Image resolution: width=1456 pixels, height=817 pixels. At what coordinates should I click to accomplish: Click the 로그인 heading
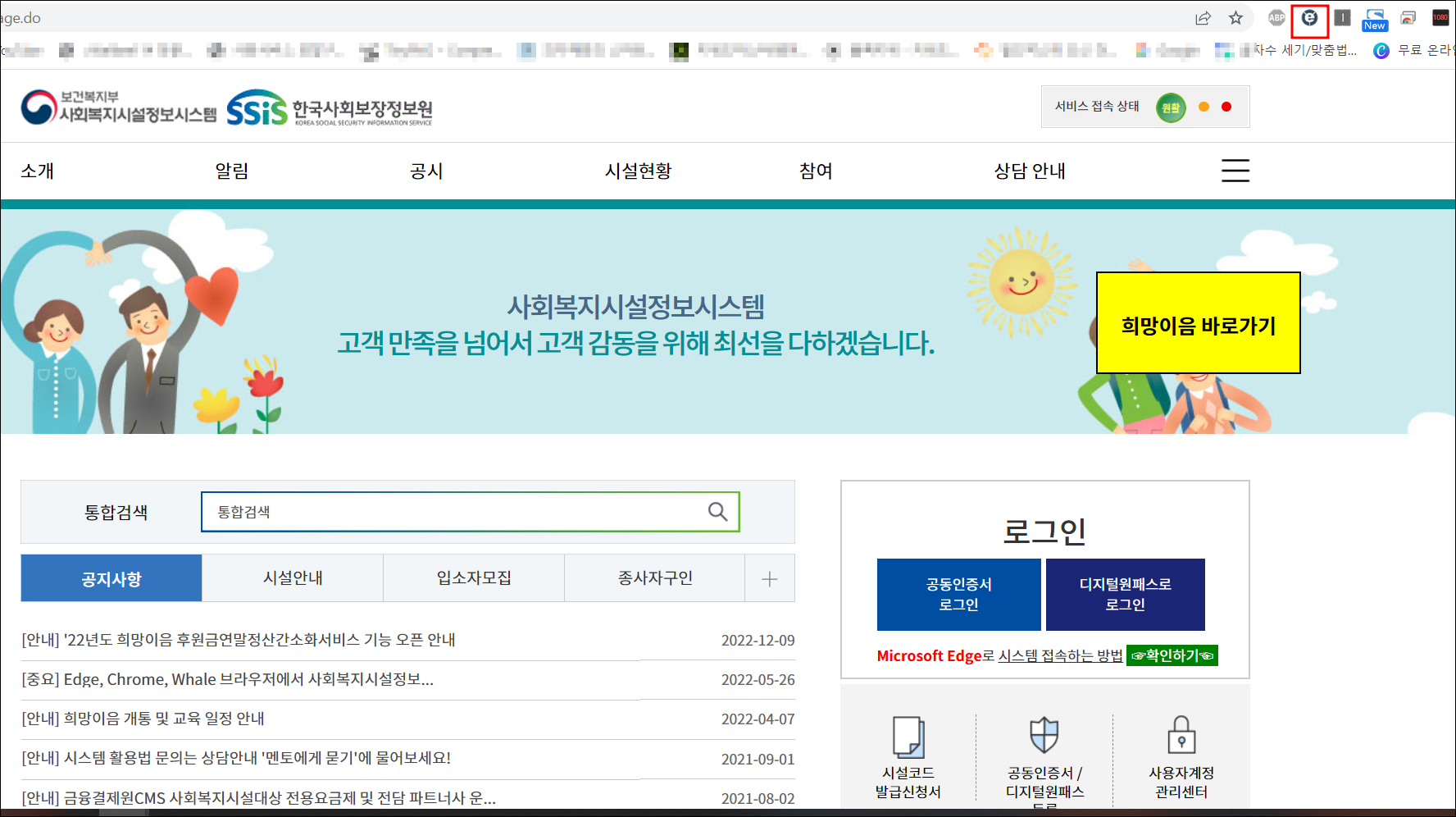(x=1044, y=532)
